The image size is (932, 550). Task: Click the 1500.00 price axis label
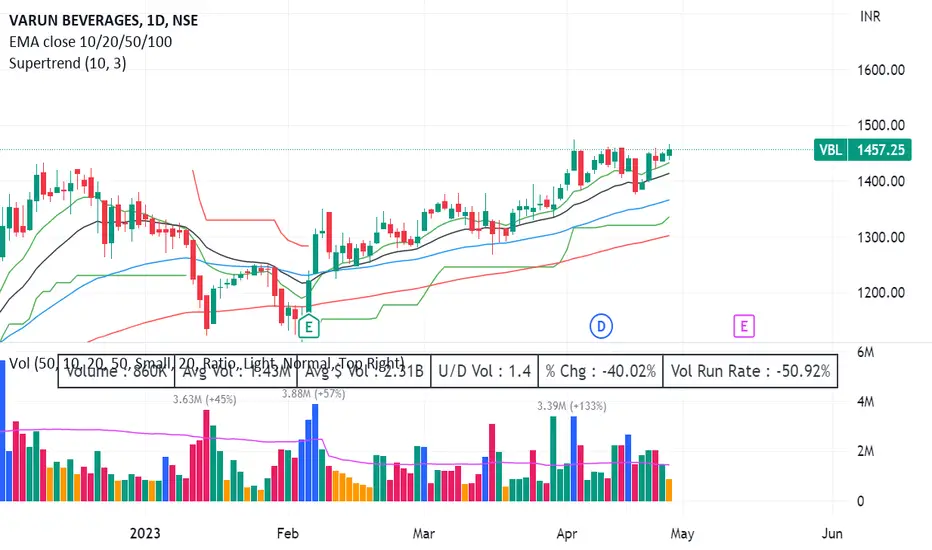[881, 125]
